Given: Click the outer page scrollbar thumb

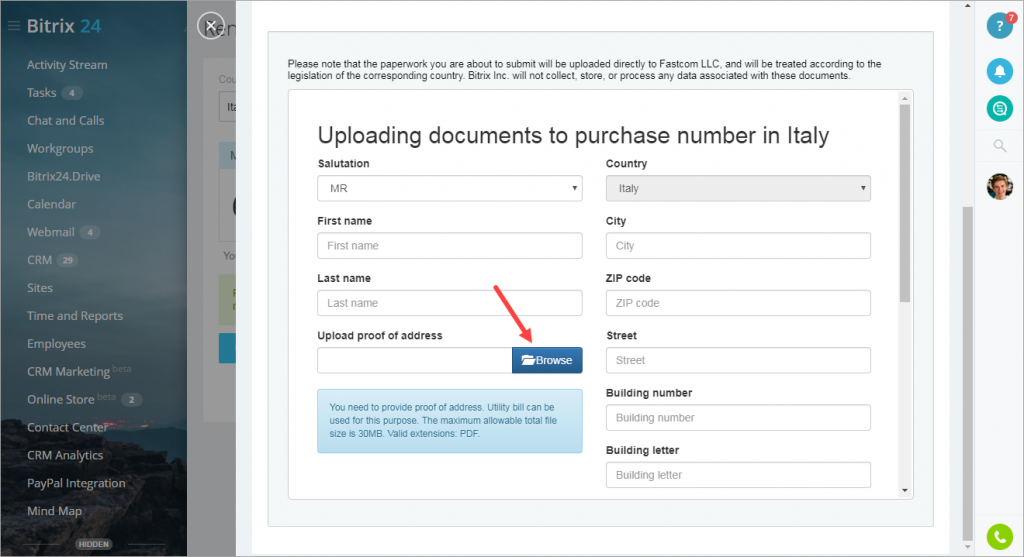Looking at the screenshot, I should (968, 374).
